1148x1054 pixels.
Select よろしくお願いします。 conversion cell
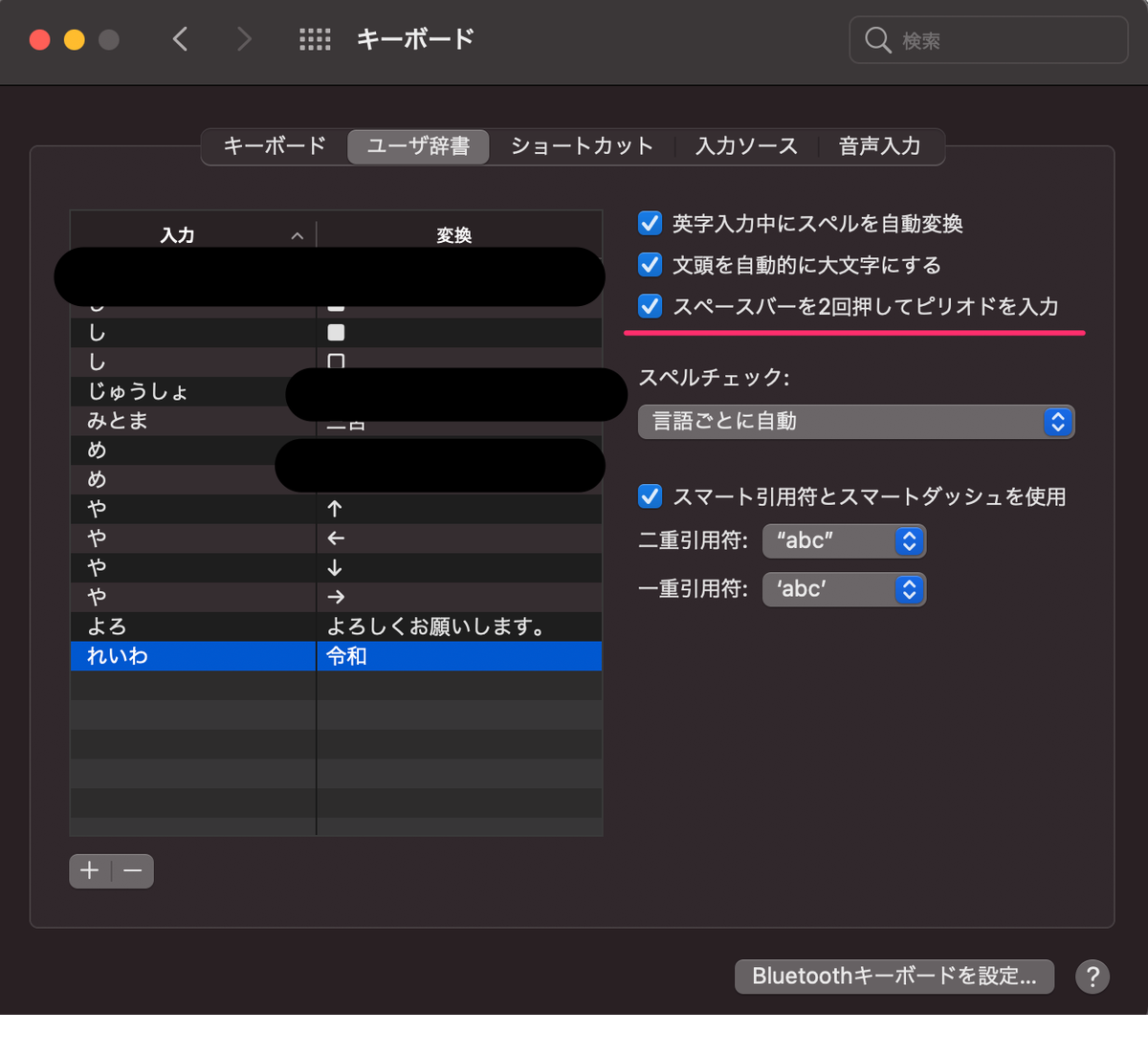click(x=459, y=626)
